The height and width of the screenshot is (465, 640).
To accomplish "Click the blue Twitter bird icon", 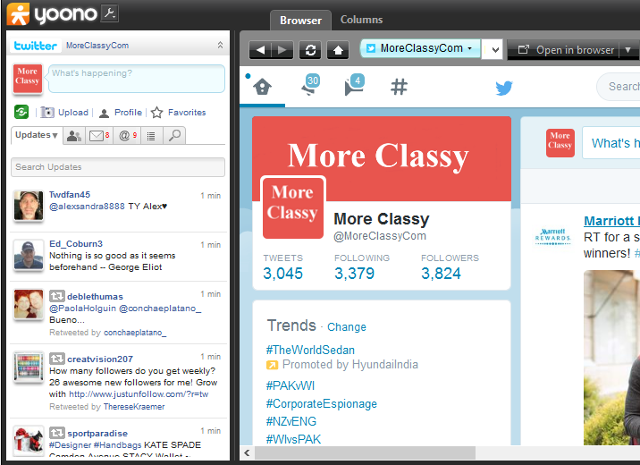I will (504, 88).
